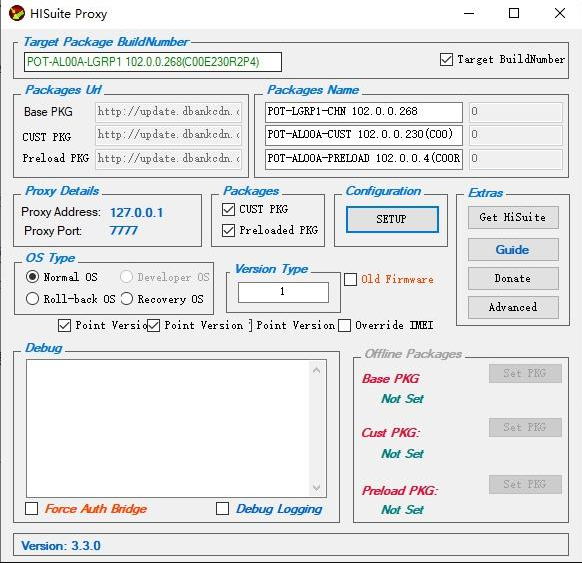
Task: Click the Get HiSuite button
Action: 513,217
